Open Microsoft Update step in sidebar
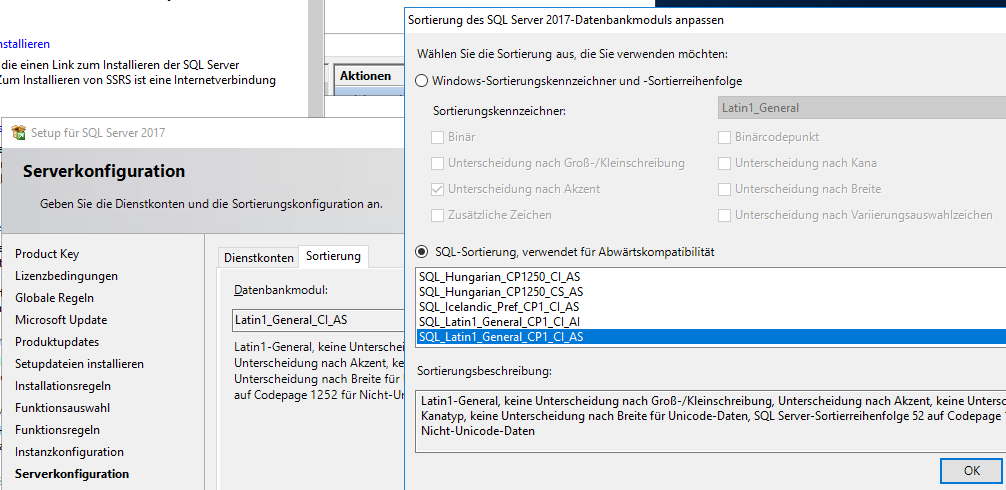Screen dimensions: 1006x490 (x=61, y=320)
